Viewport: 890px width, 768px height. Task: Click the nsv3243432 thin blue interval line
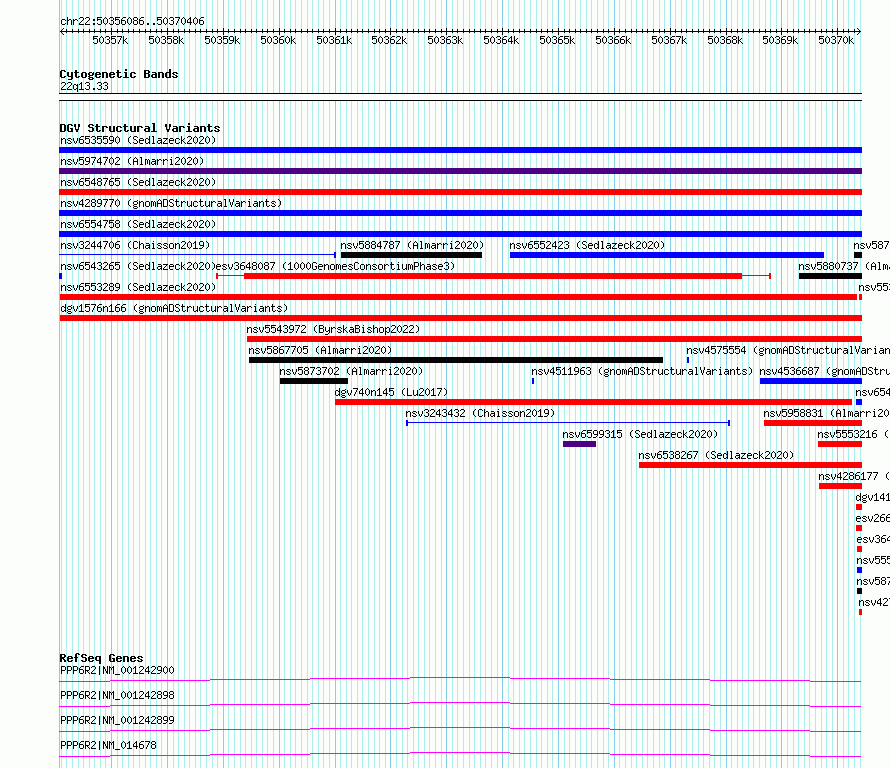tap(568, 423)
